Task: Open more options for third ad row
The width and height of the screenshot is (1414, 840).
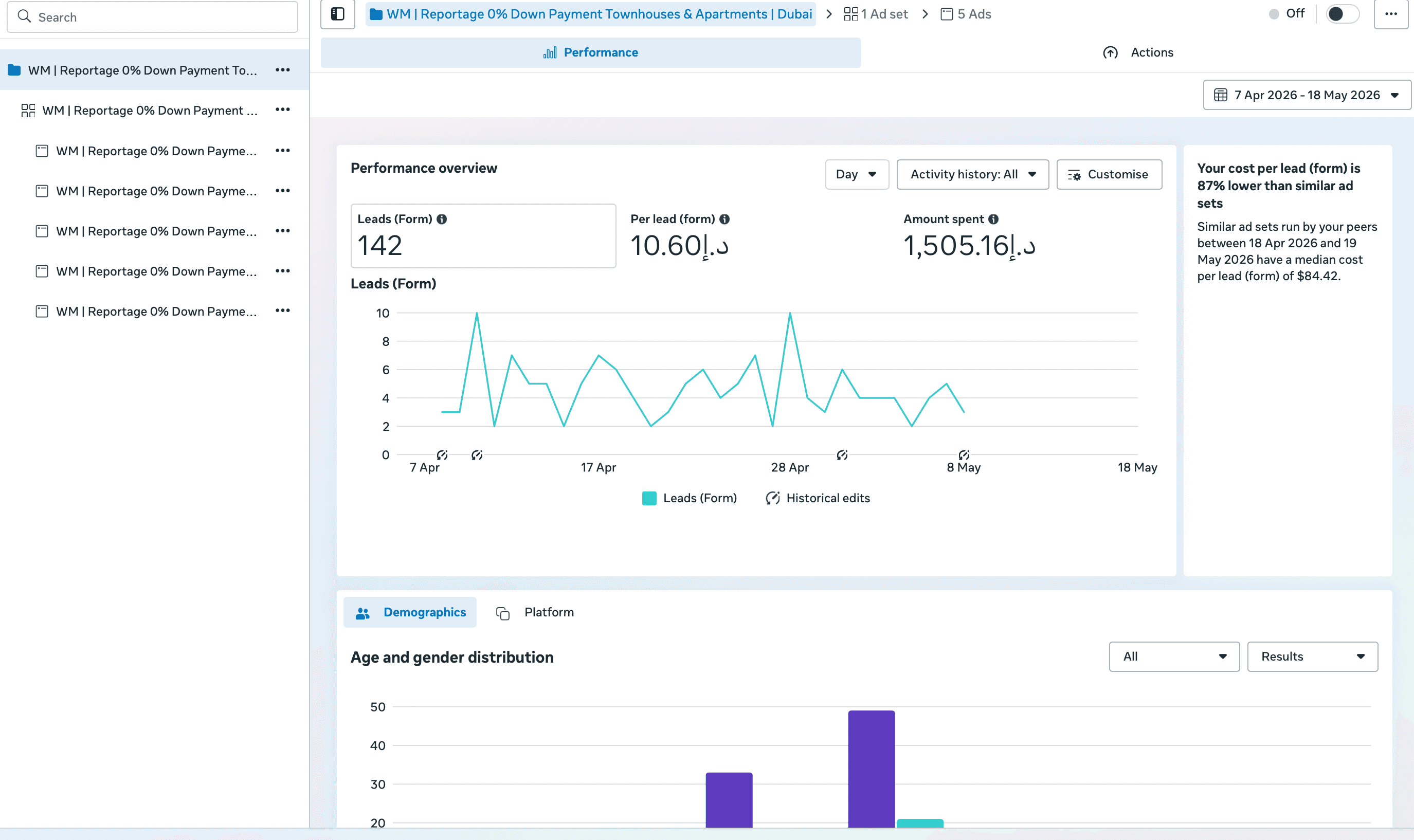Action: click(282, 230)
